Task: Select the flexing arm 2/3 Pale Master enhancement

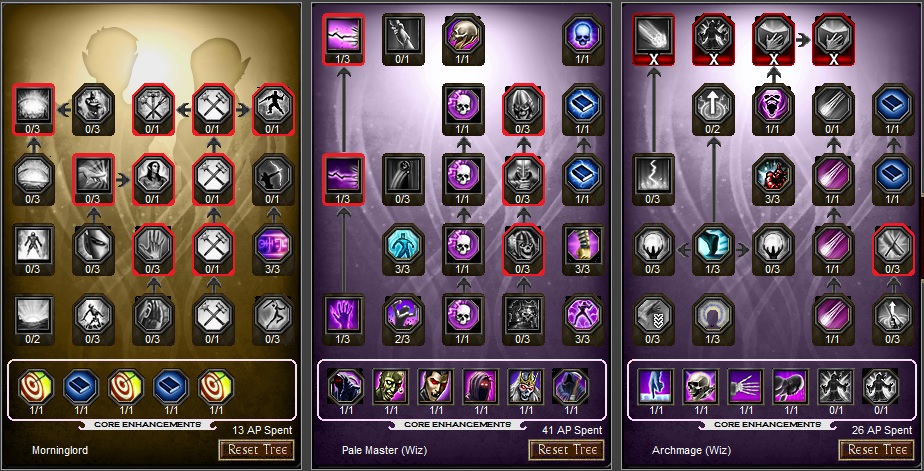Action: (x=403, y=315)
